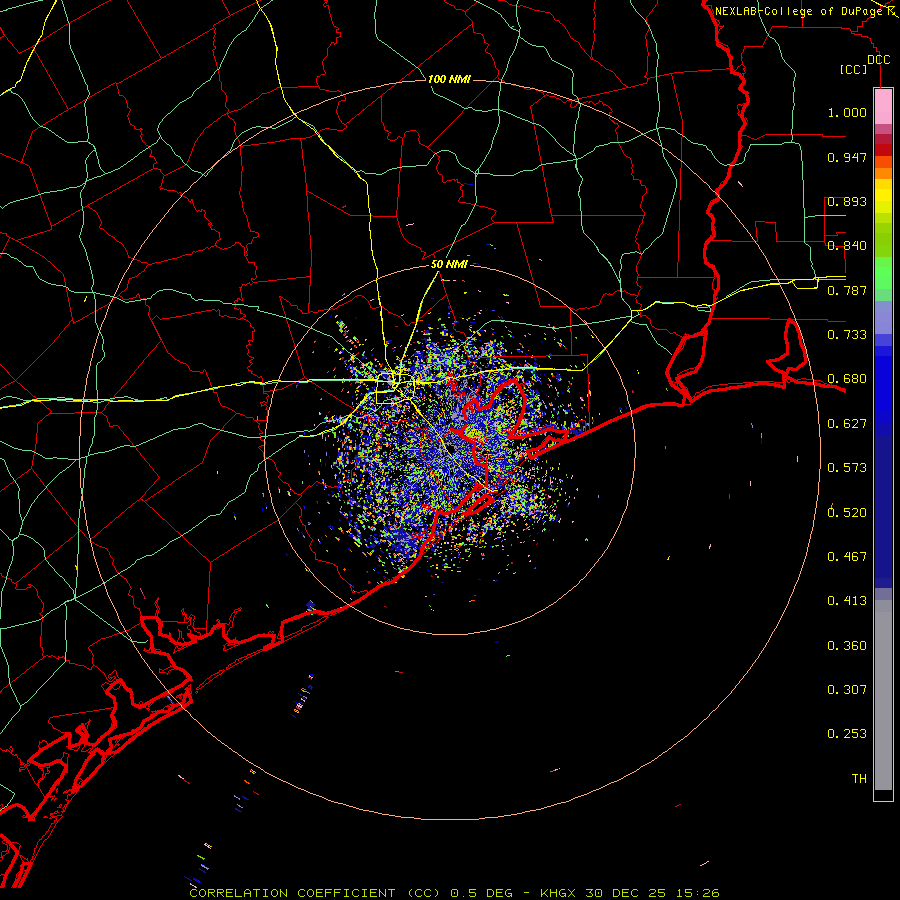Click the 0.413 scale value

click(x=847, y=601)
